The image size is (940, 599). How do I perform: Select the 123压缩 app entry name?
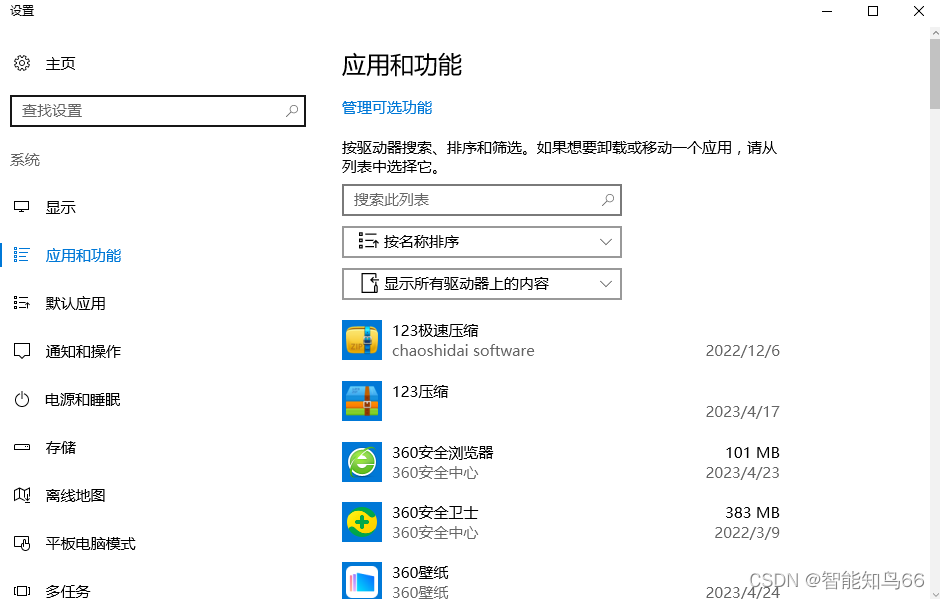420,392
